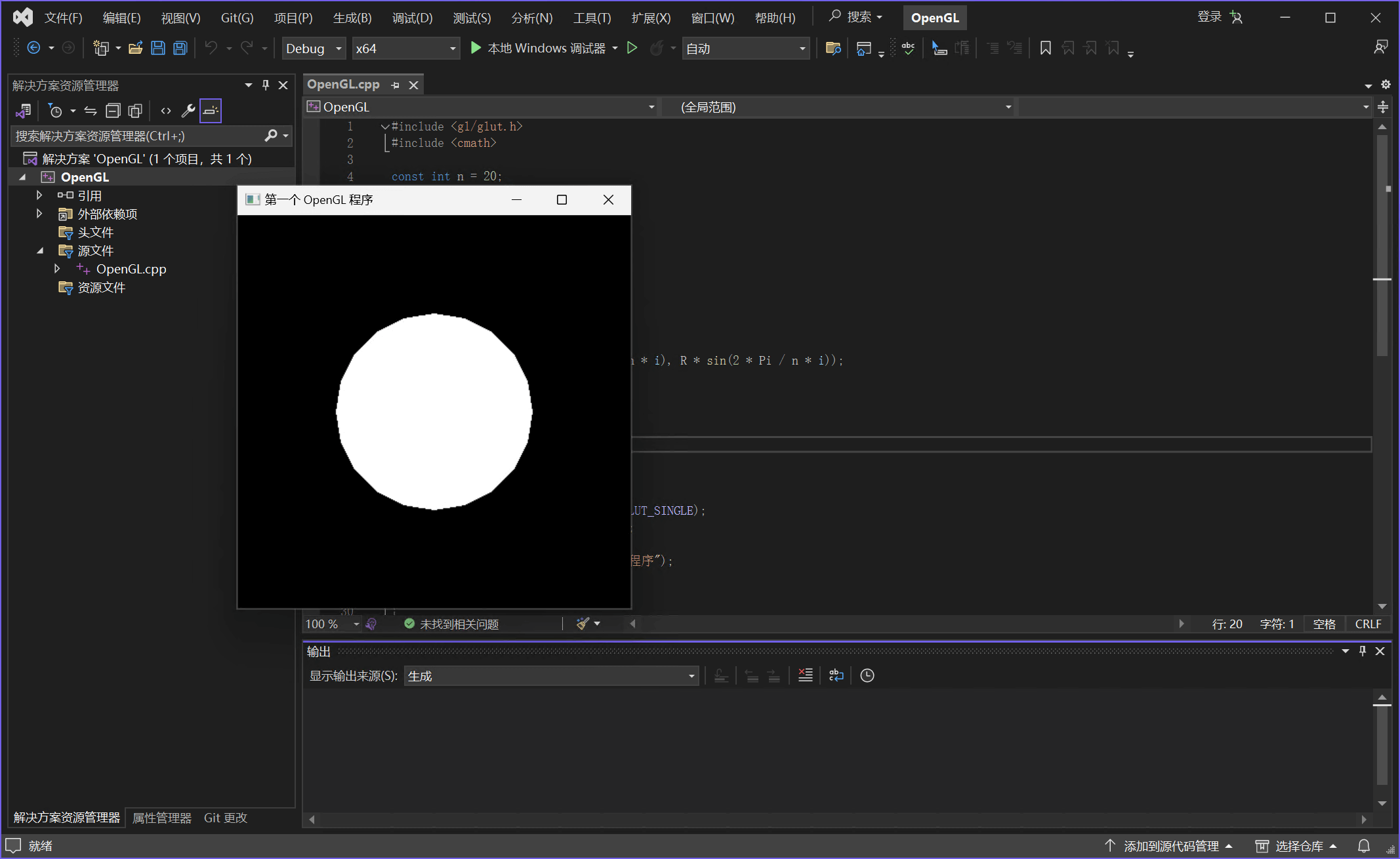The image size is (1400, 859).
Task: Collapse the OpenGL project node
Action: pyautogui.click(x=22, y=177)
